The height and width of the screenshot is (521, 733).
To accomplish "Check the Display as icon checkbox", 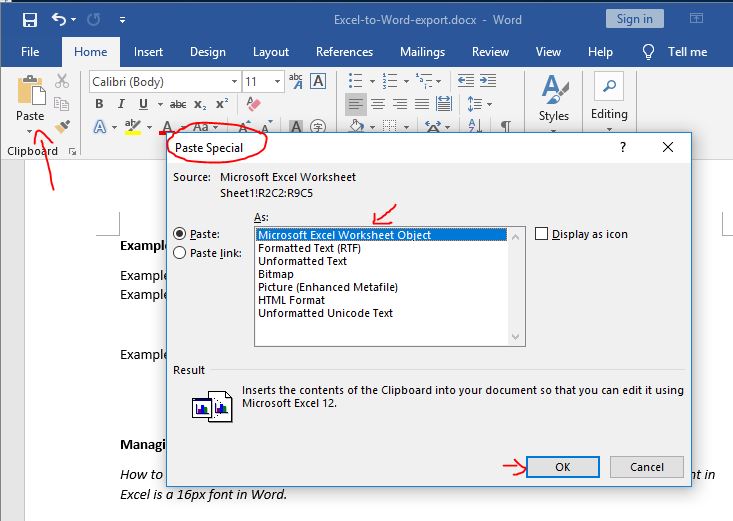I will point(541,234).
